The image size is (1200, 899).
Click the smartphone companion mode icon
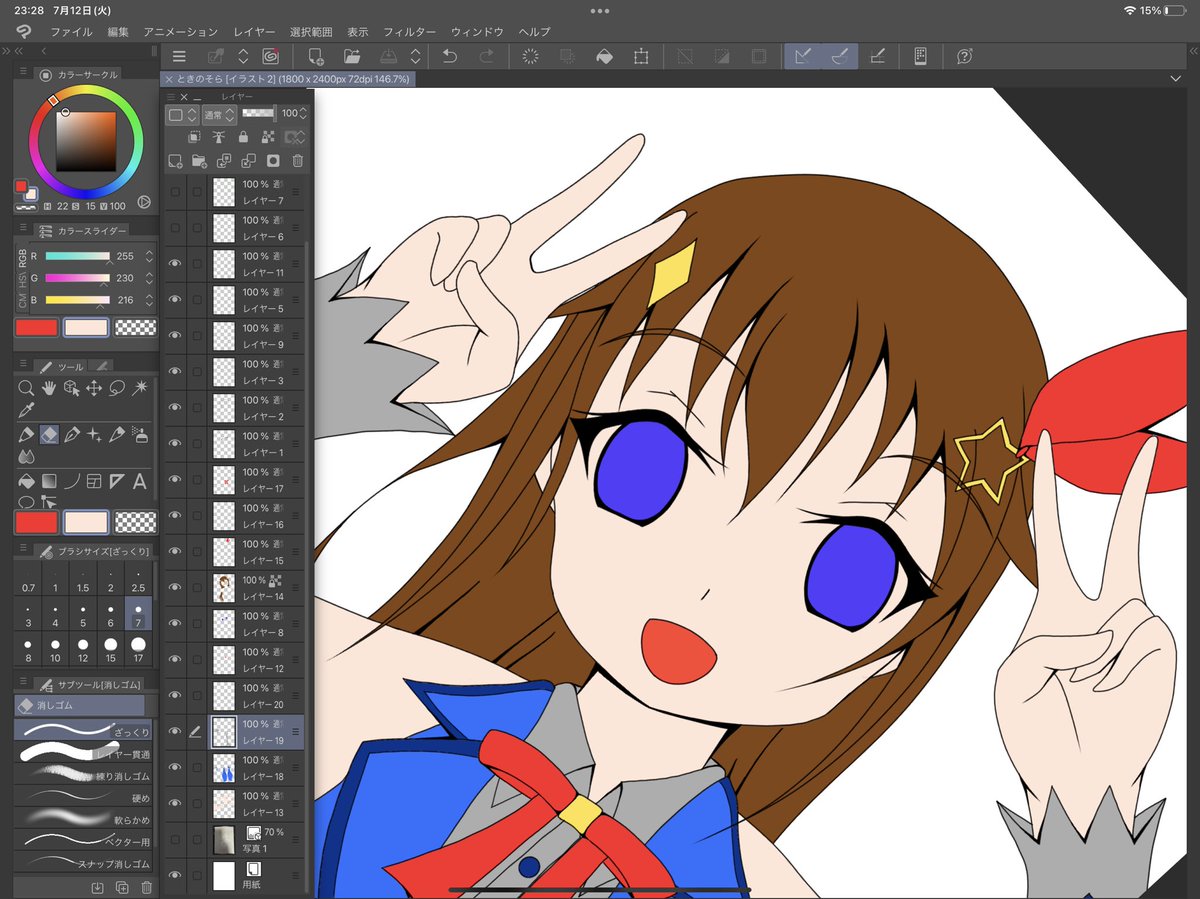(920, 57)
